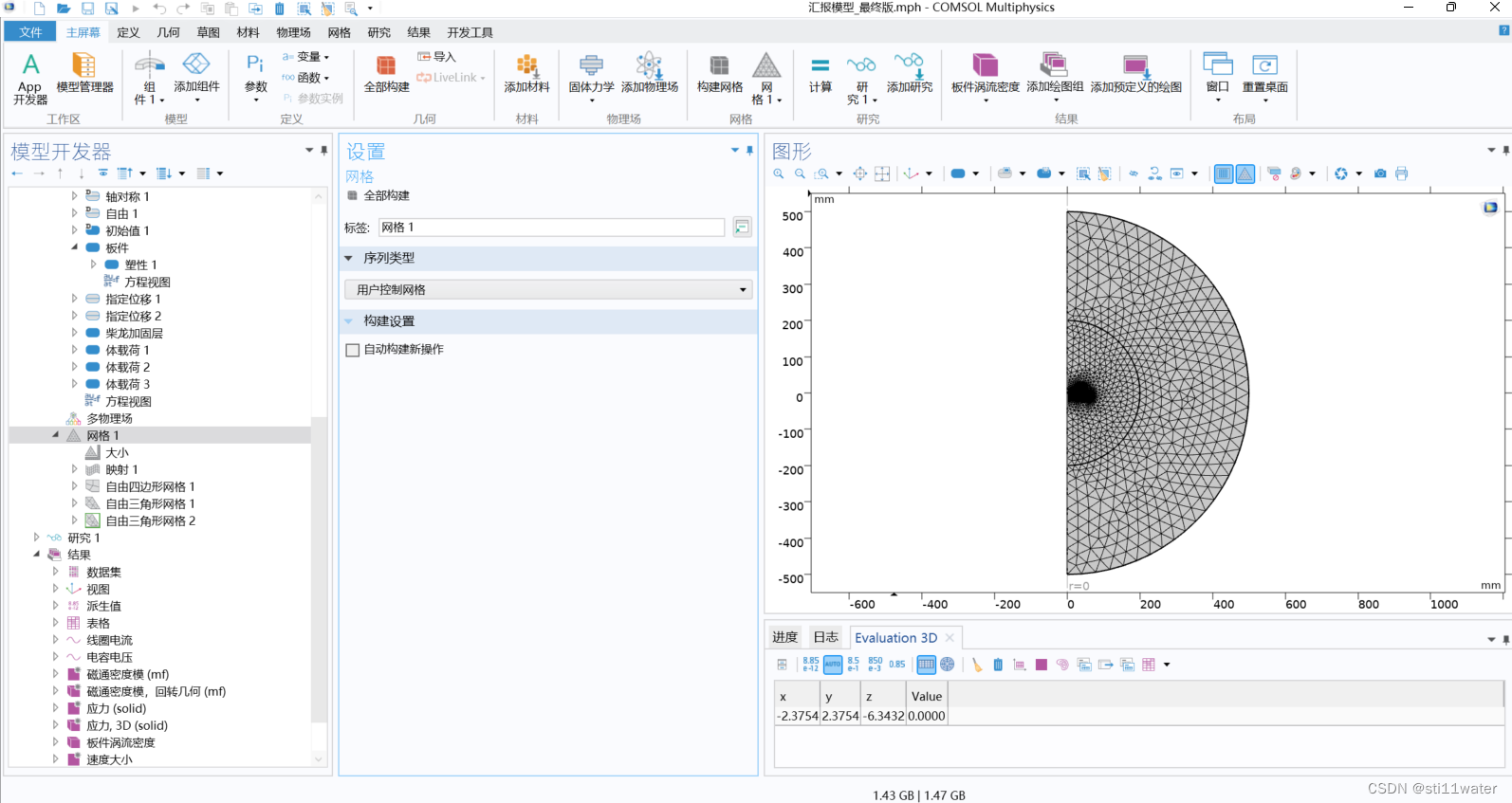Click the broom clear-table icon in Evaluation toolbar
Image resolution: width=1512 pixels, height=803 pixels.
coord(977,665)
